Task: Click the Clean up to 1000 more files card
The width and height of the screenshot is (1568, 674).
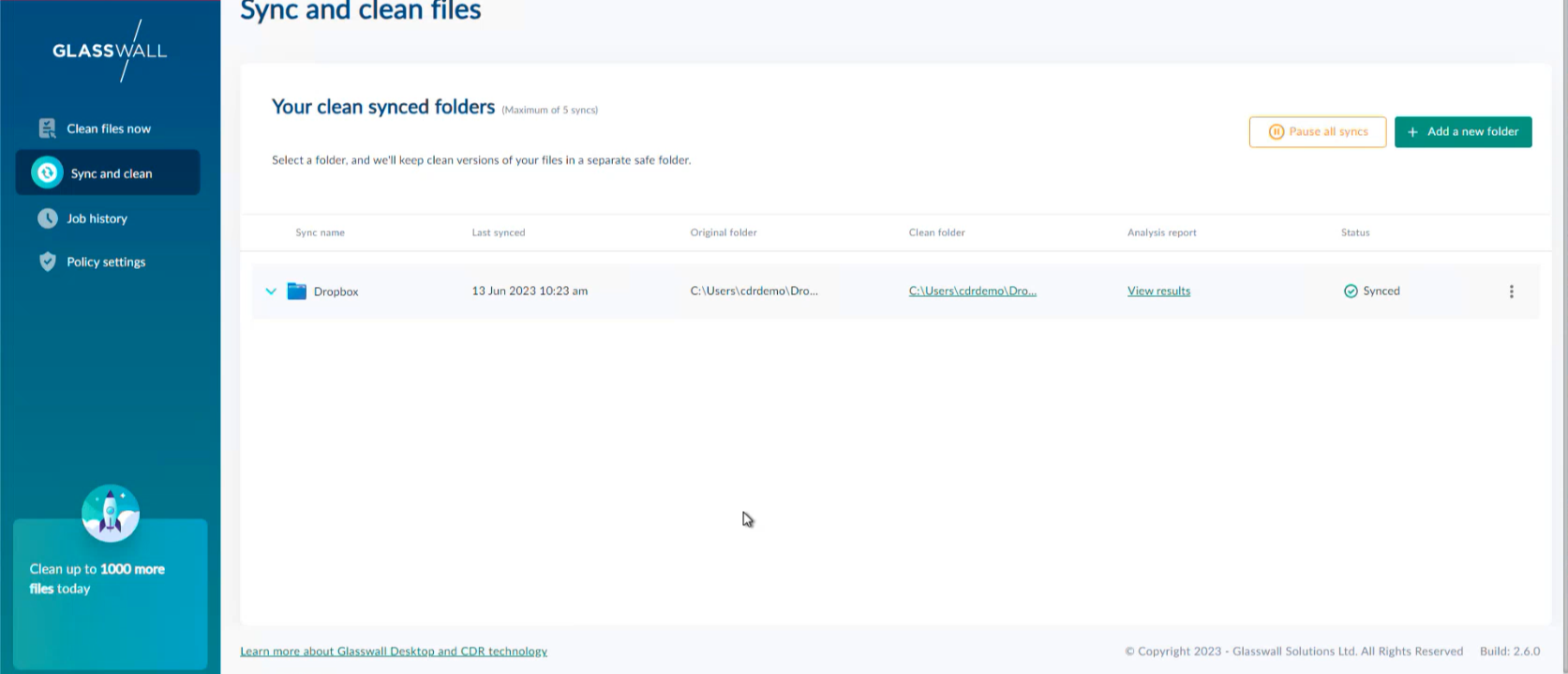Action: point(110,591)
